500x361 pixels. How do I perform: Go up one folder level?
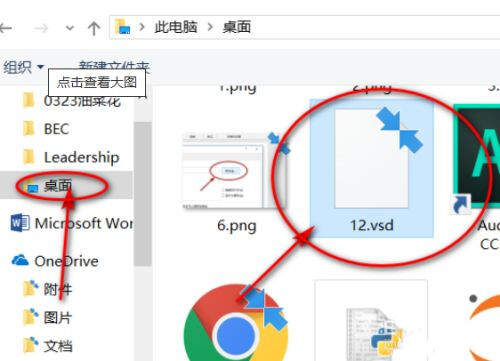click(x=94, y=29)
